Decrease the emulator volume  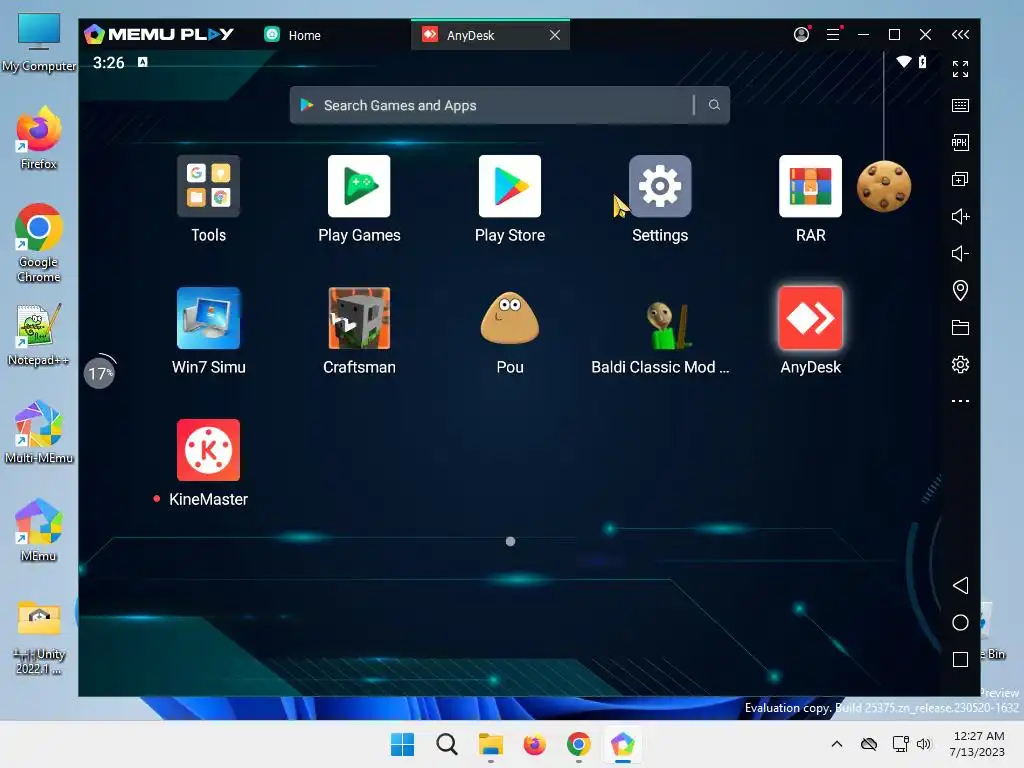pyautogui.click(x=960, y=253)
